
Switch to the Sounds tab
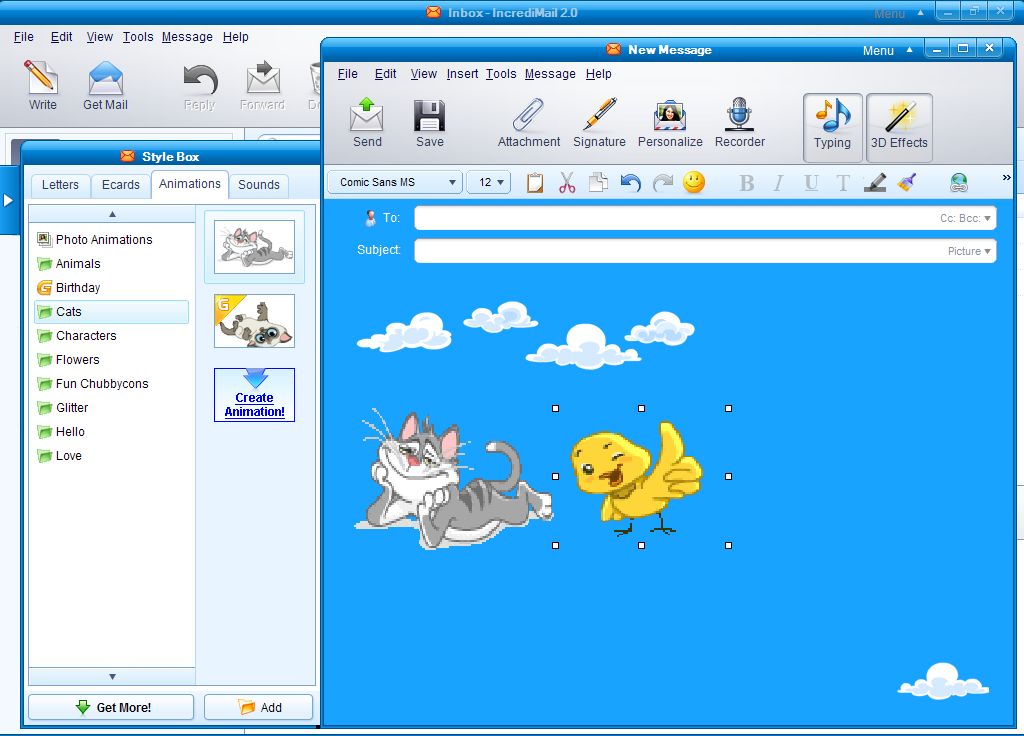click(259, 185)
